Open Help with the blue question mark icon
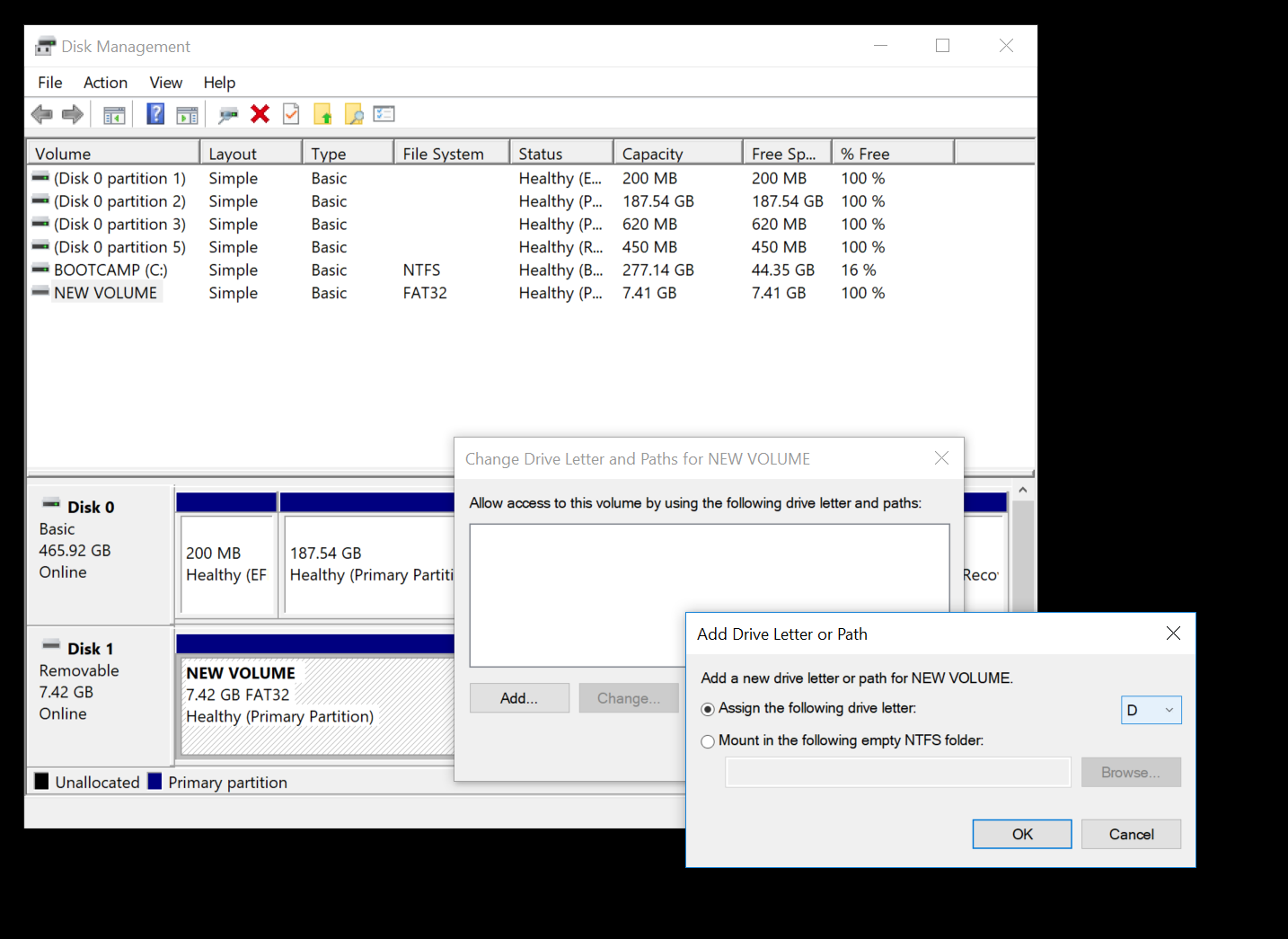The width and height of the screenshot is (1288, 939). coord(155,114)
